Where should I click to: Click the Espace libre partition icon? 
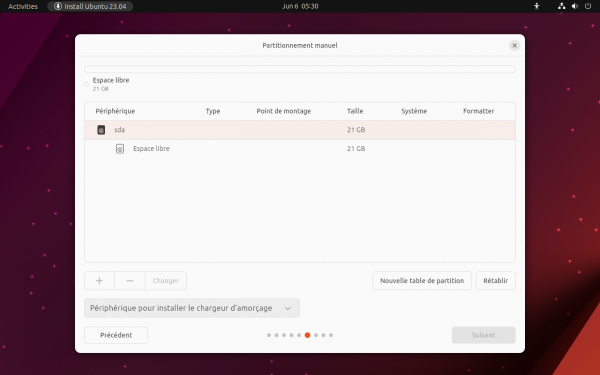click(120, 148)
